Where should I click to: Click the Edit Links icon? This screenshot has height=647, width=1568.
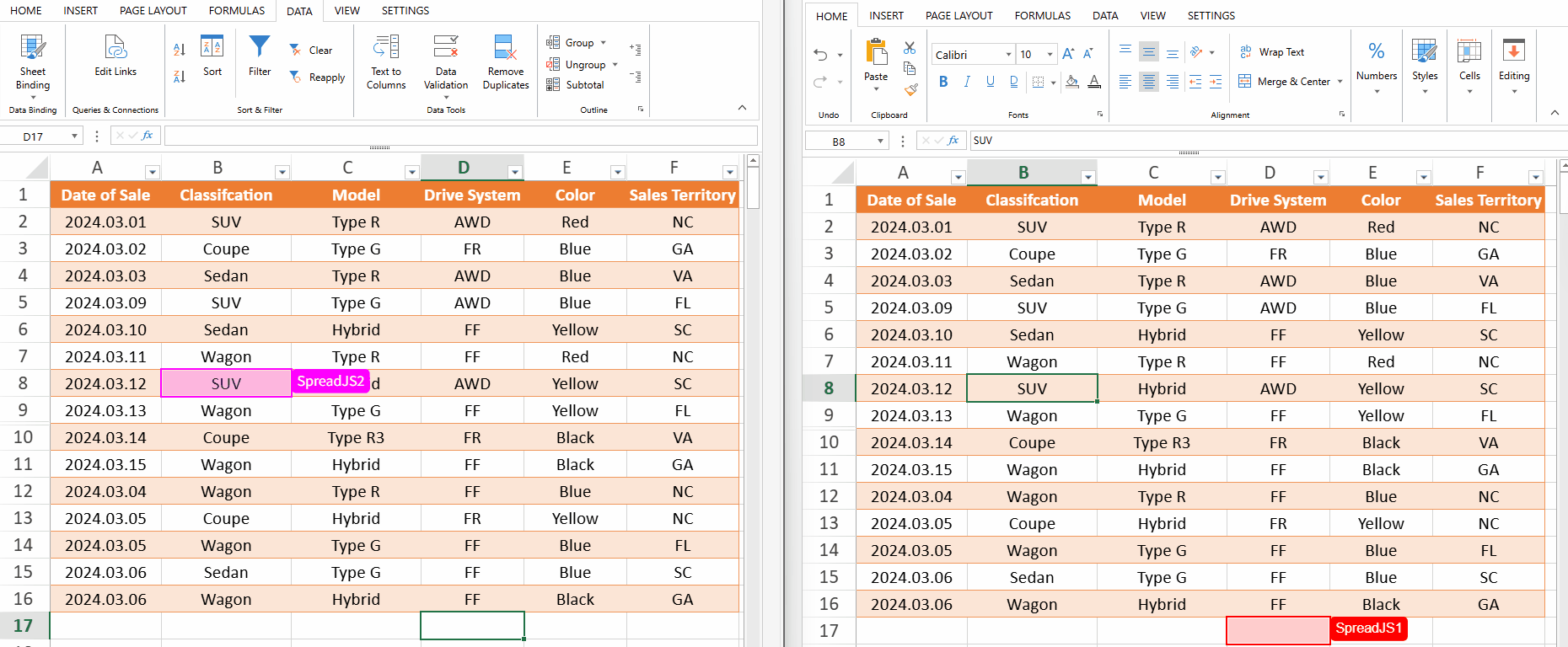[115, 47]
